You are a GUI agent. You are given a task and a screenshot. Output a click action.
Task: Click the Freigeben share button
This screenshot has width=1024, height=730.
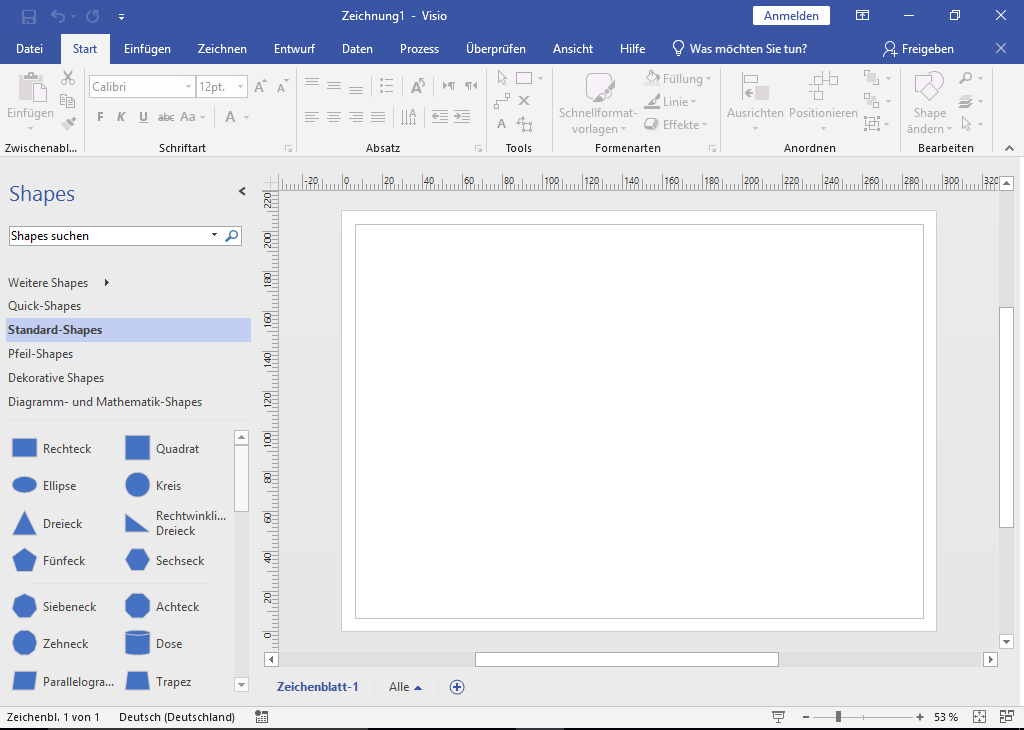[x=918, y=49]
